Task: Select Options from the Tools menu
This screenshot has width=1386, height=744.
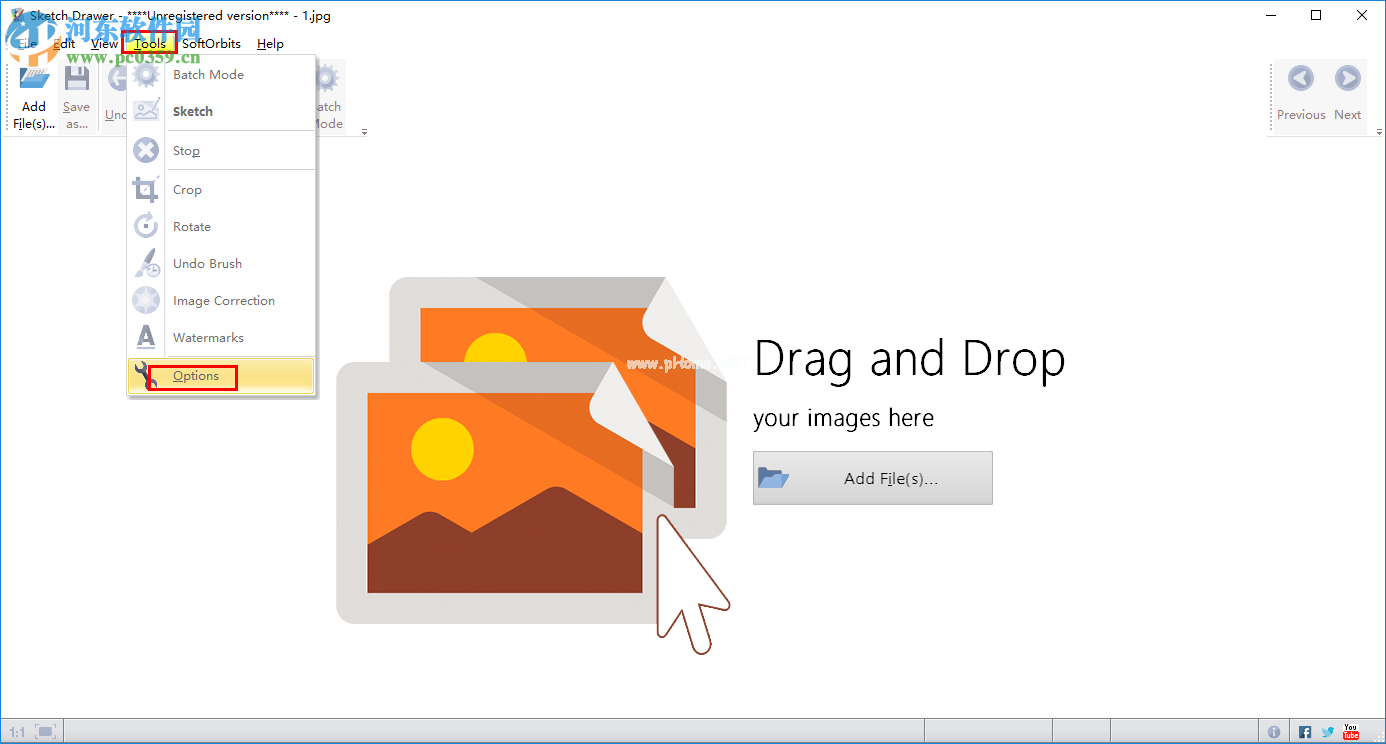Action: click(x=196, y=376)
